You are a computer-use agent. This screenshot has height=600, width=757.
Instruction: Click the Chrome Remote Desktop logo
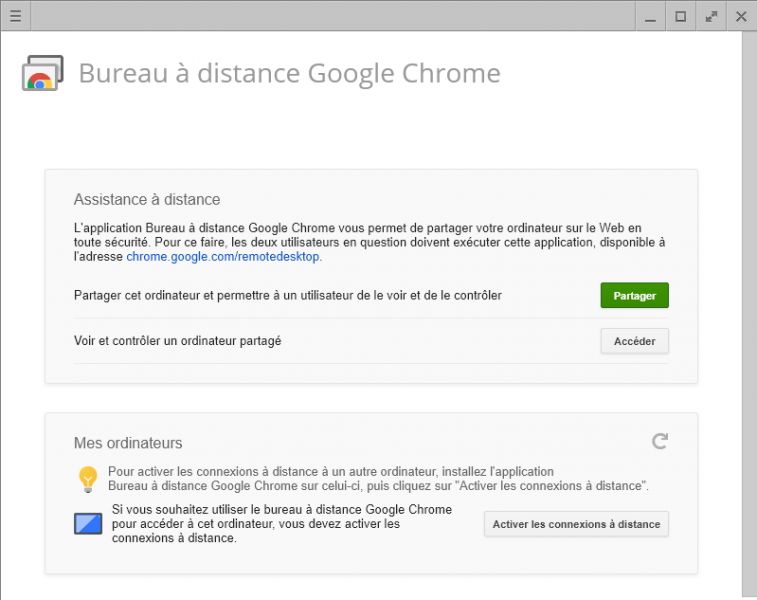coord(42,73)
